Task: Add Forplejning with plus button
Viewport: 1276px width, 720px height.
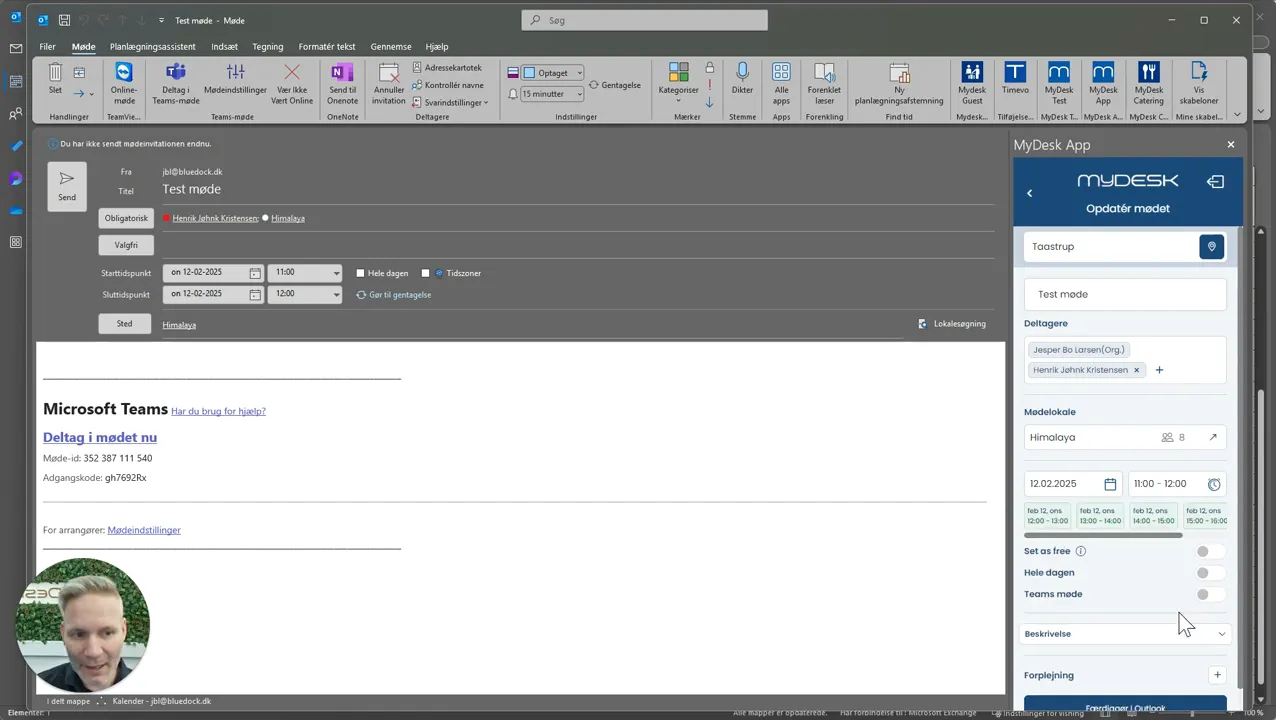Action: 1217,675
